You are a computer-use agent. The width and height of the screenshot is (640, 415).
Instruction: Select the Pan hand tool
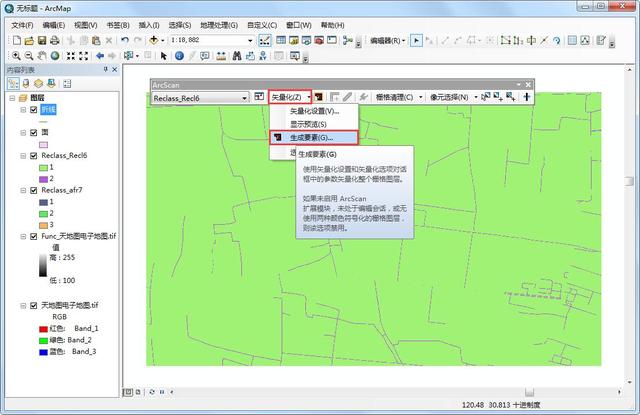click(42, 56)
